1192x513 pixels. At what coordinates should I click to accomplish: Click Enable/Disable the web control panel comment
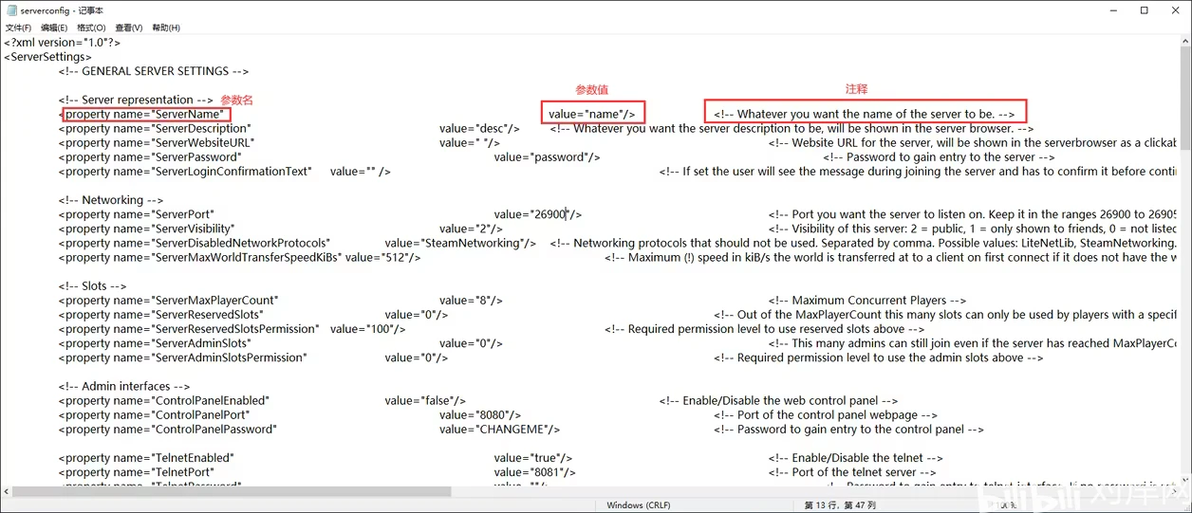click(779, 401)
